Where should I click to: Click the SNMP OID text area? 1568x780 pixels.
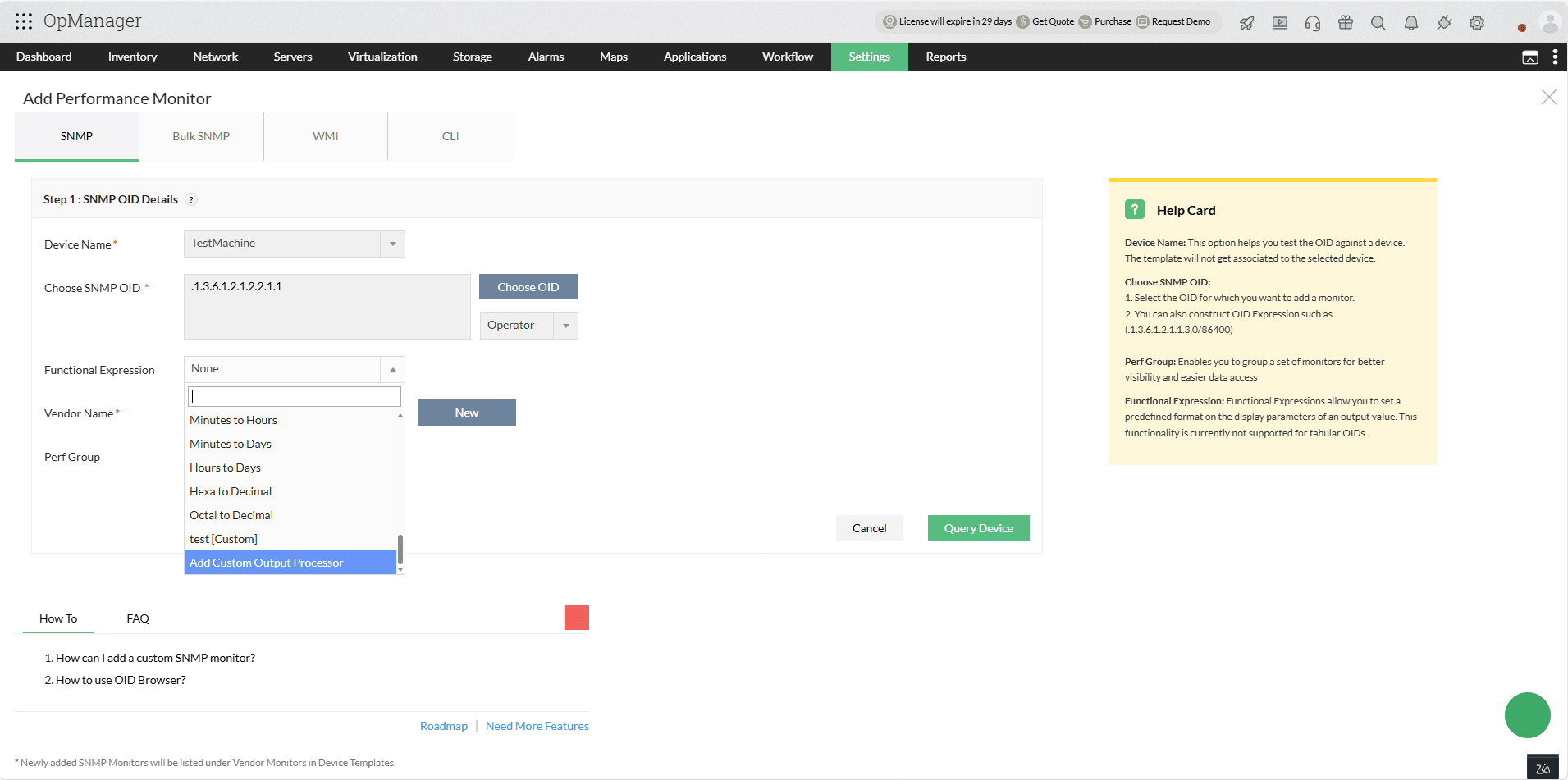coord(327,307)
